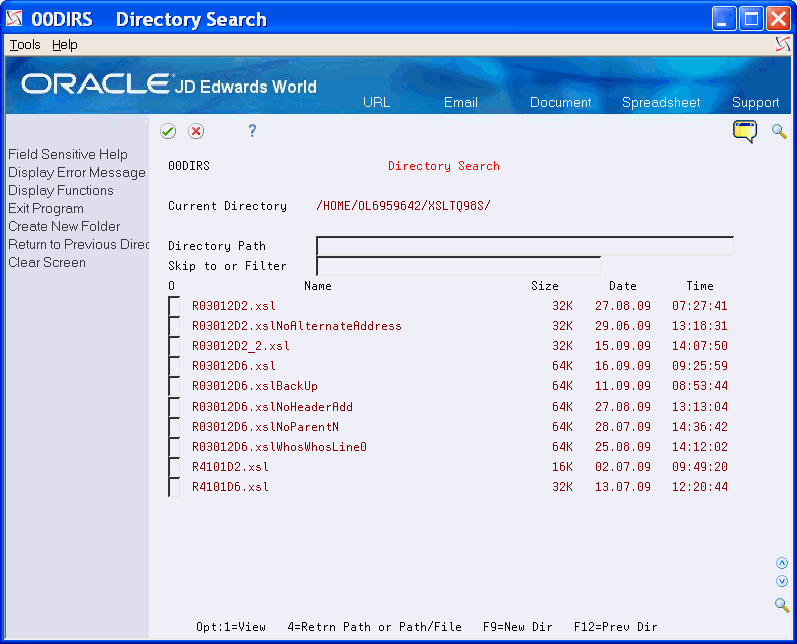Select Field Sensitive Help
This screenshot has height=644, width=797.
point(68,154)
